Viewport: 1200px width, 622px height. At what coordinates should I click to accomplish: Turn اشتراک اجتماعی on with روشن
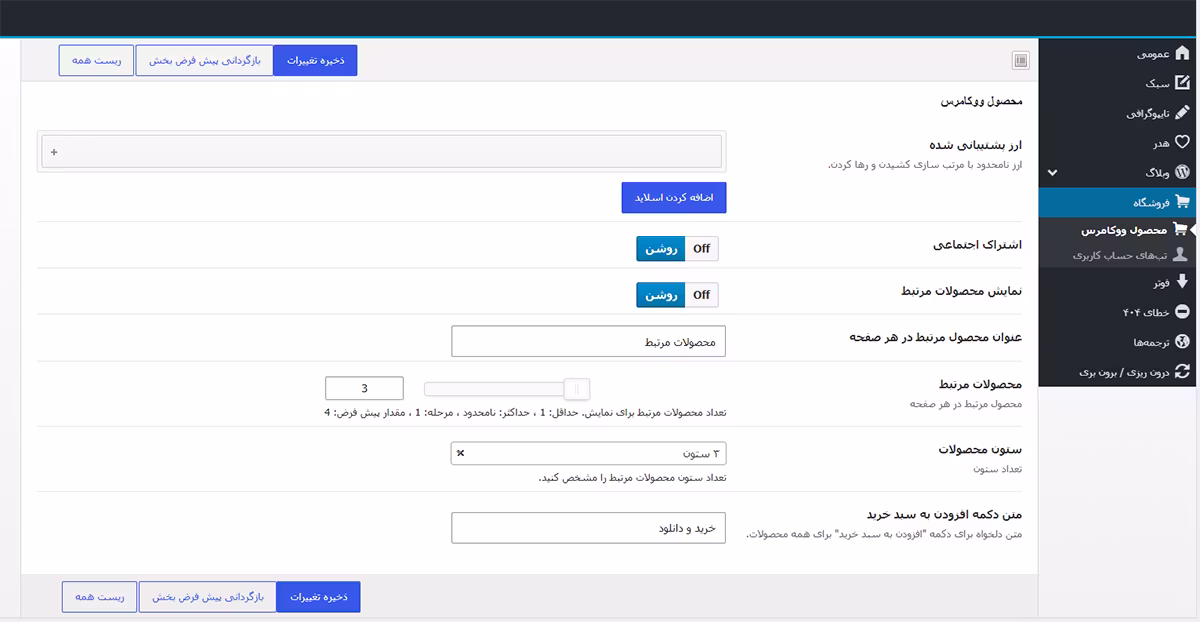tap(661, 249)
